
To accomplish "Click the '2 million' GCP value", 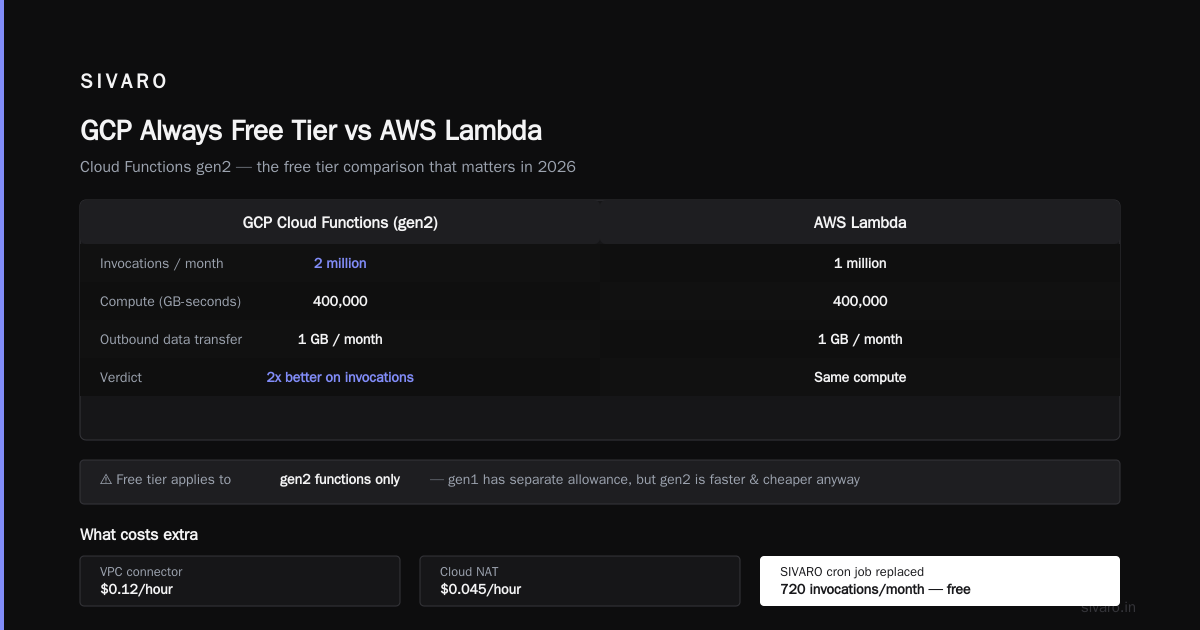I will point(340,263).
